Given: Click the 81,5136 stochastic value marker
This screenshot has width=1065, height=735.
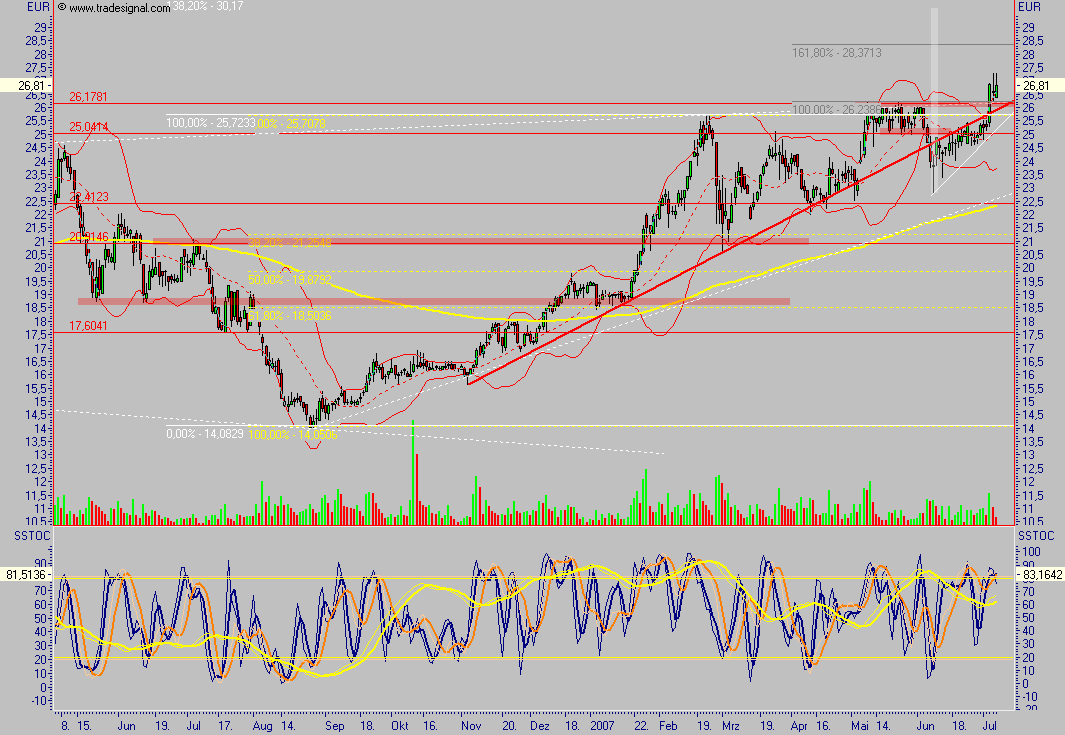Looking at the screenshot, I should pos(26,575).
